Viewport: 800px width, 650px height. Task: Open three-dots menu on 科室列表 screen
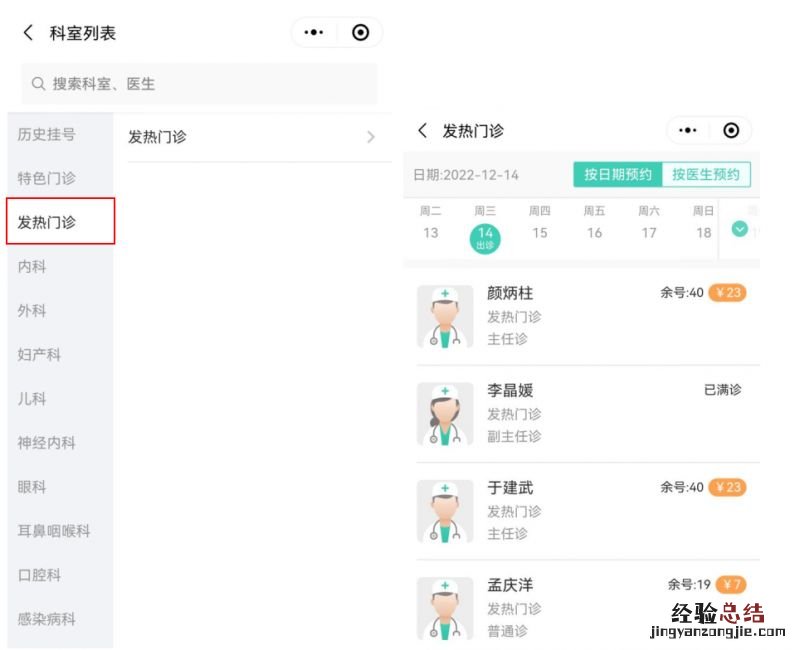[x=314, y=33]
